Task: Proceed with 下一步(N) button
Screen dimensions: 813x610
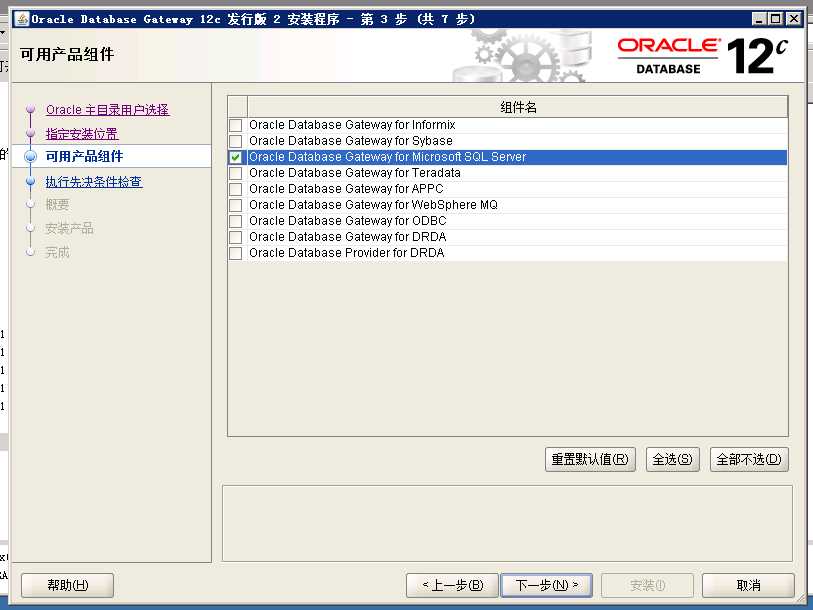Action: tap(546, 586)
